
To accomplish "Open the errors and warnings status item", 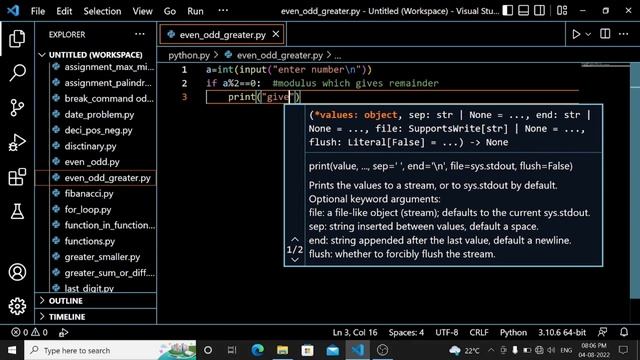I will pos(29,332).
